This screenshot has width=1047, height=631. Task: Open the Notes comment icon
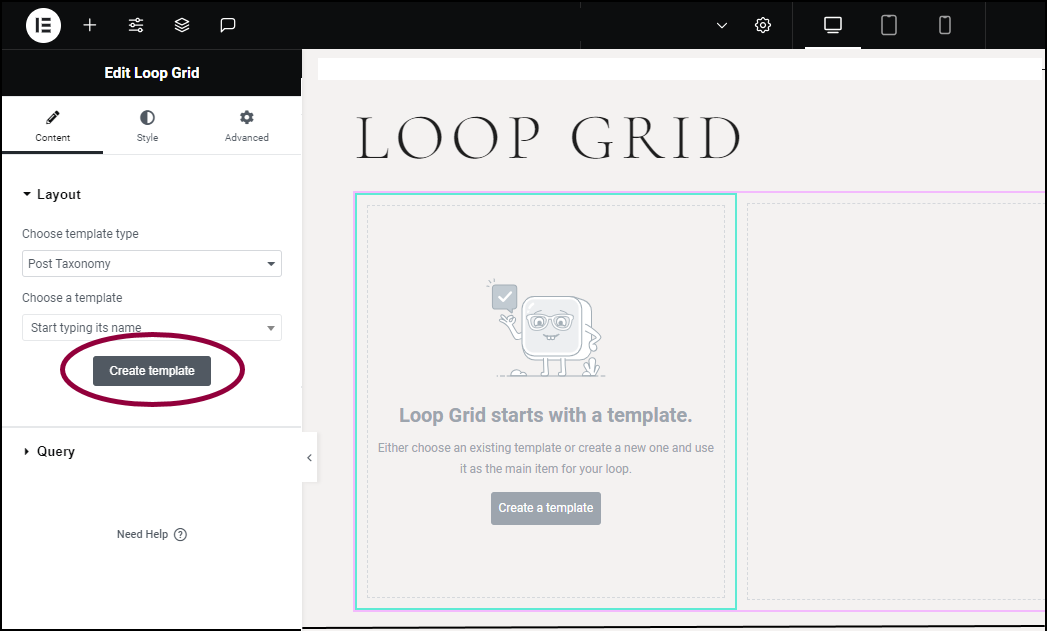(228, 25)
